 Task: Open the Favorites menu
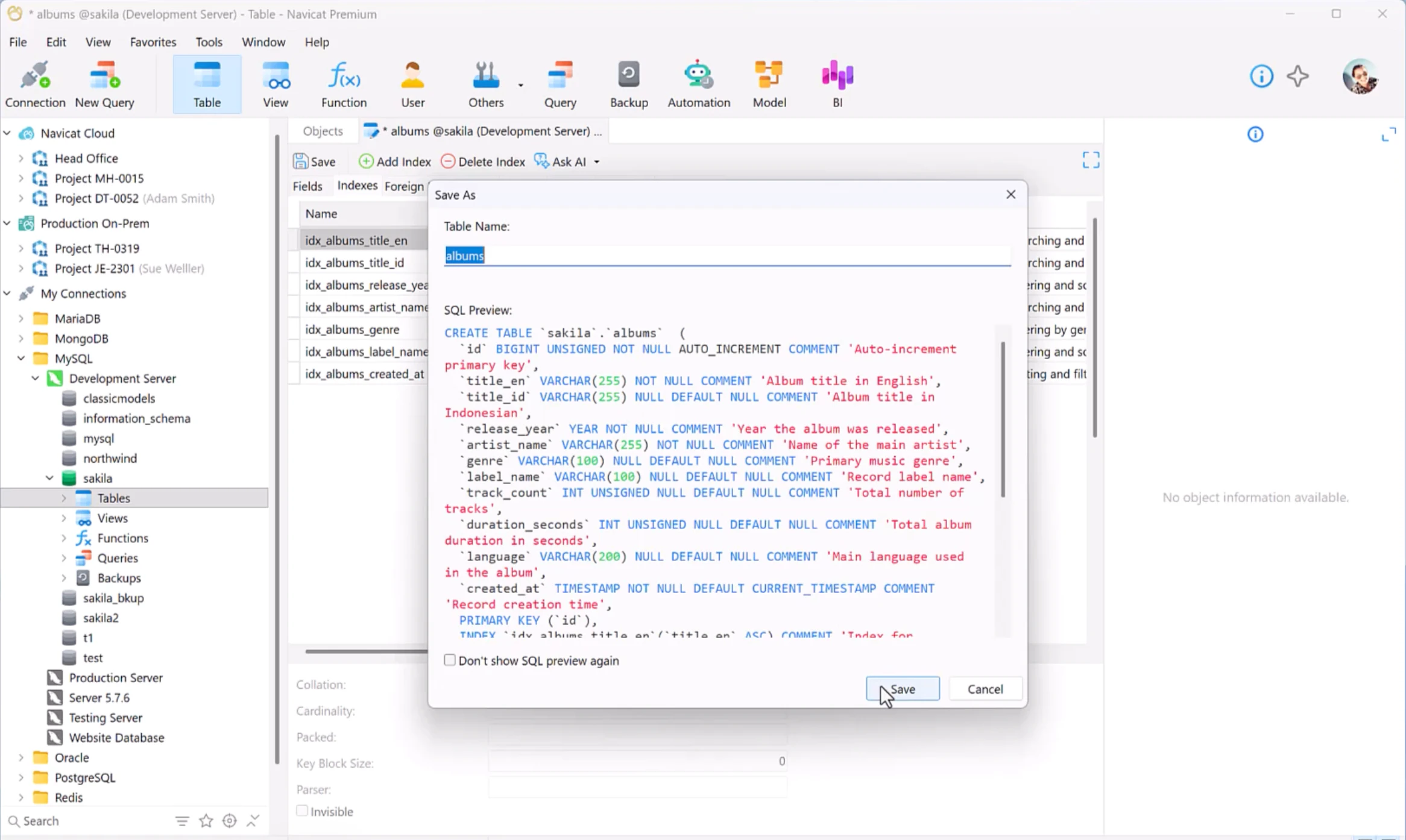(153, 42)
